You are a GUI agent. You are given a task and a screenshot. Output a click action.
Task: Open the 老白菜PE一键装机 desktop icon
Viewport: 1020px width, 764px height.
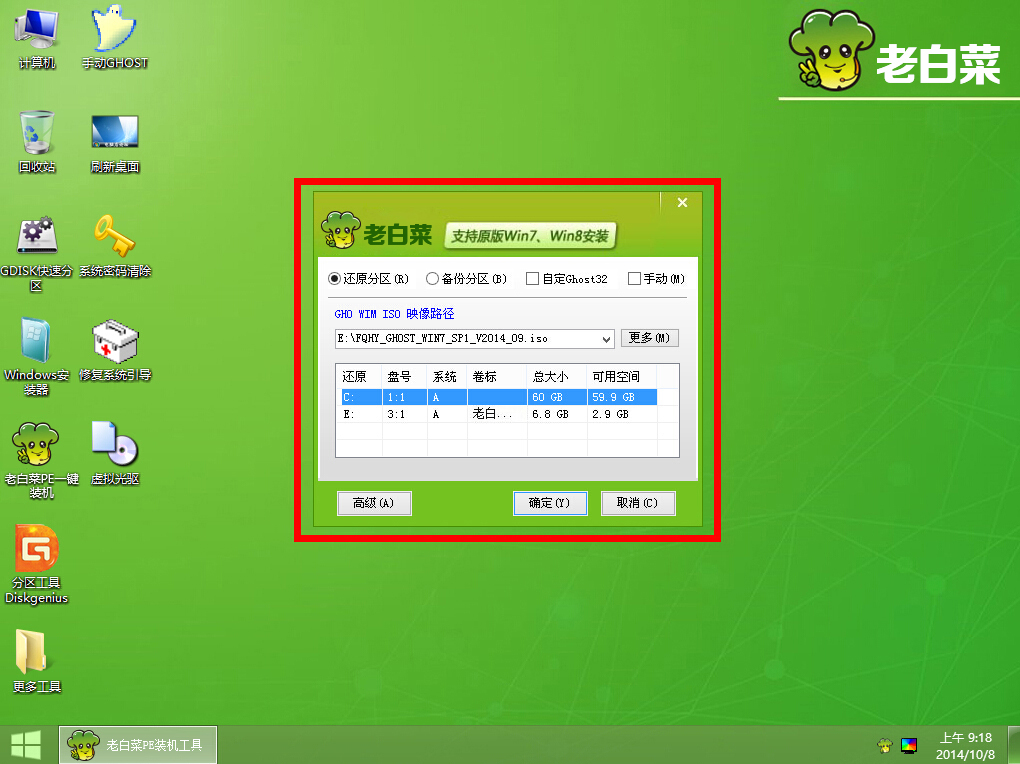click(40, 461)
